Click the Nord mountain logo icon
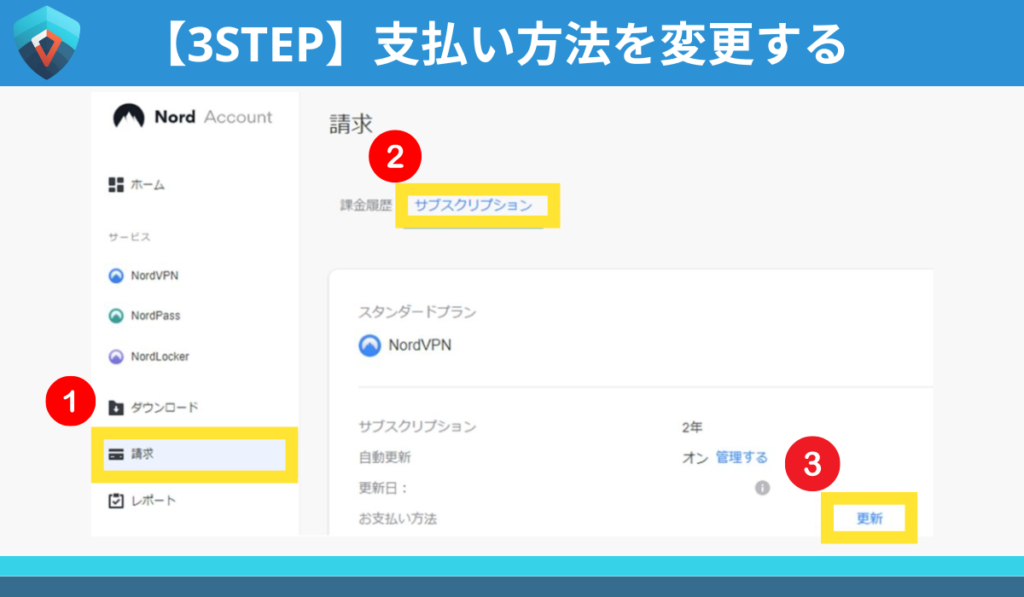Screen dimensions: 1024x597 coord(129,117)
